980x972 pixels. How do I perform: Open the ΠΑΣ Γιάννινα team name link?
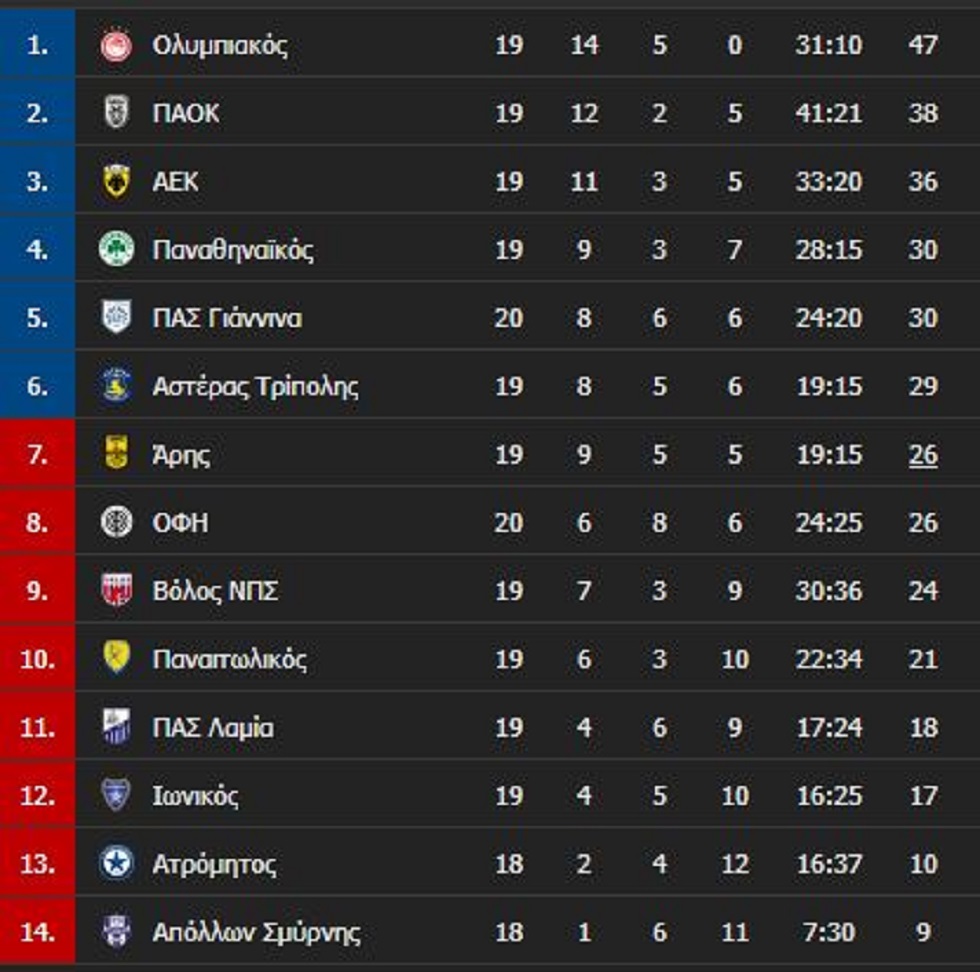227,318
